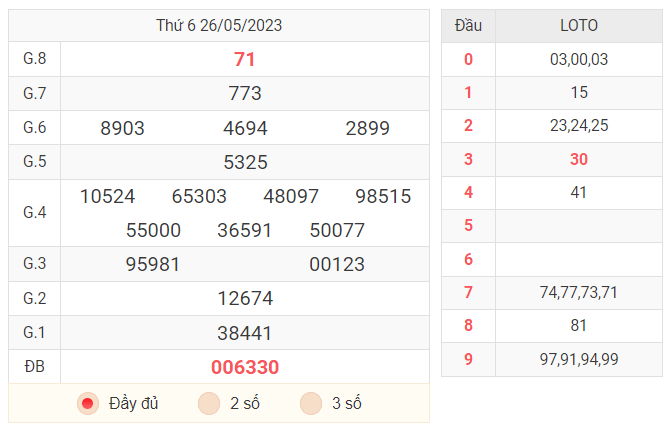Click the ĐB row label
The width and height of the screenshot is (669, 430).
[35, 366]
